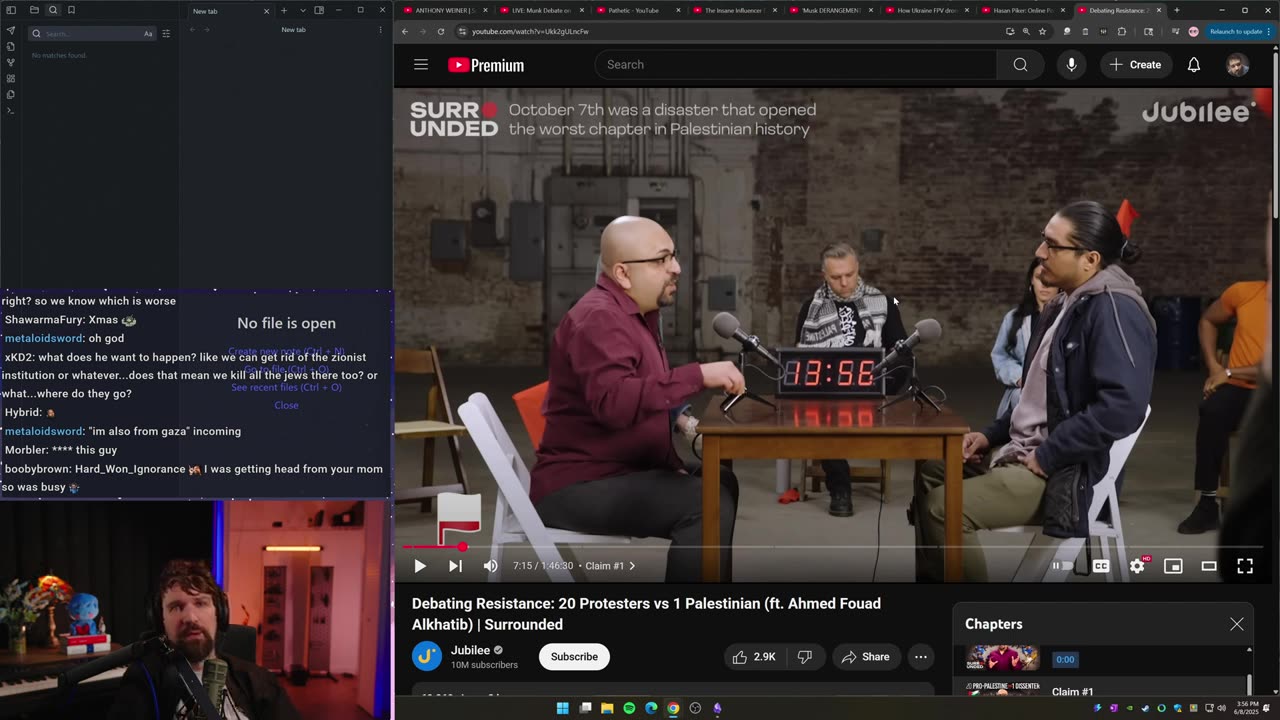Viewport: 1280px width, 720px height.
Task: Toggle the autoplay switch in player
Action: coord(1063,566)
